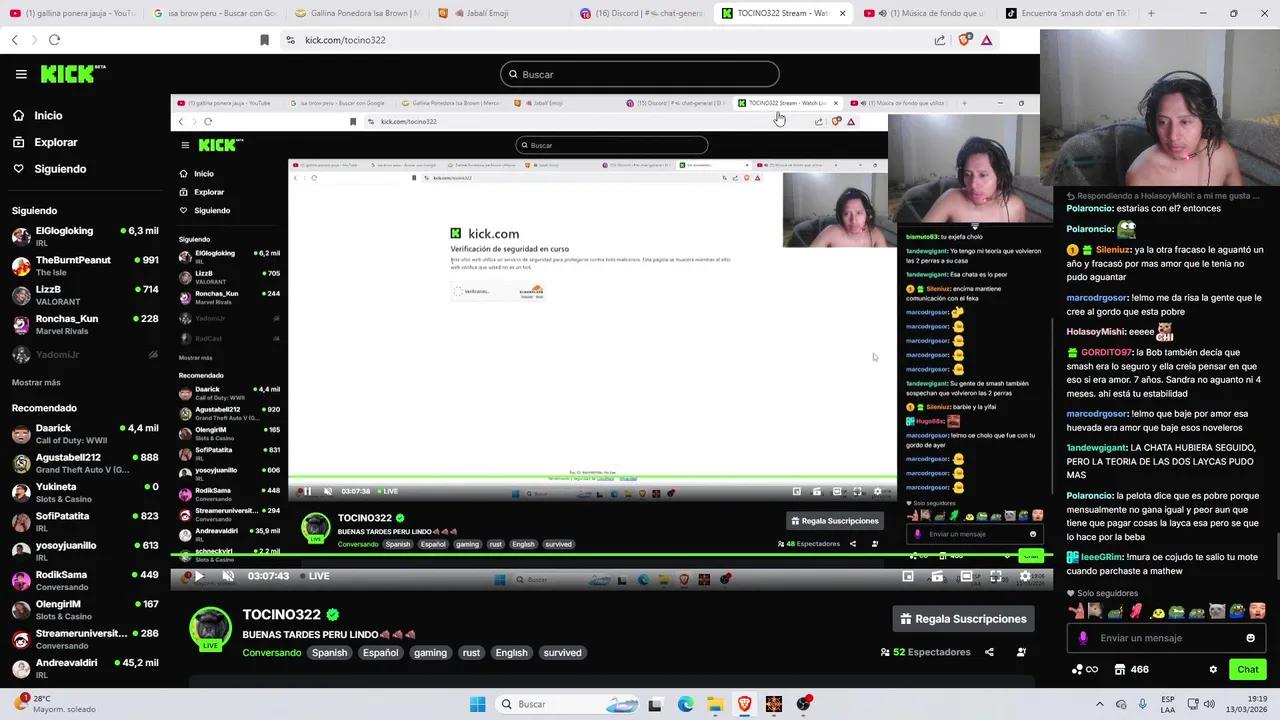Open yosoyjuanillo IRL channel

(85, 551)
